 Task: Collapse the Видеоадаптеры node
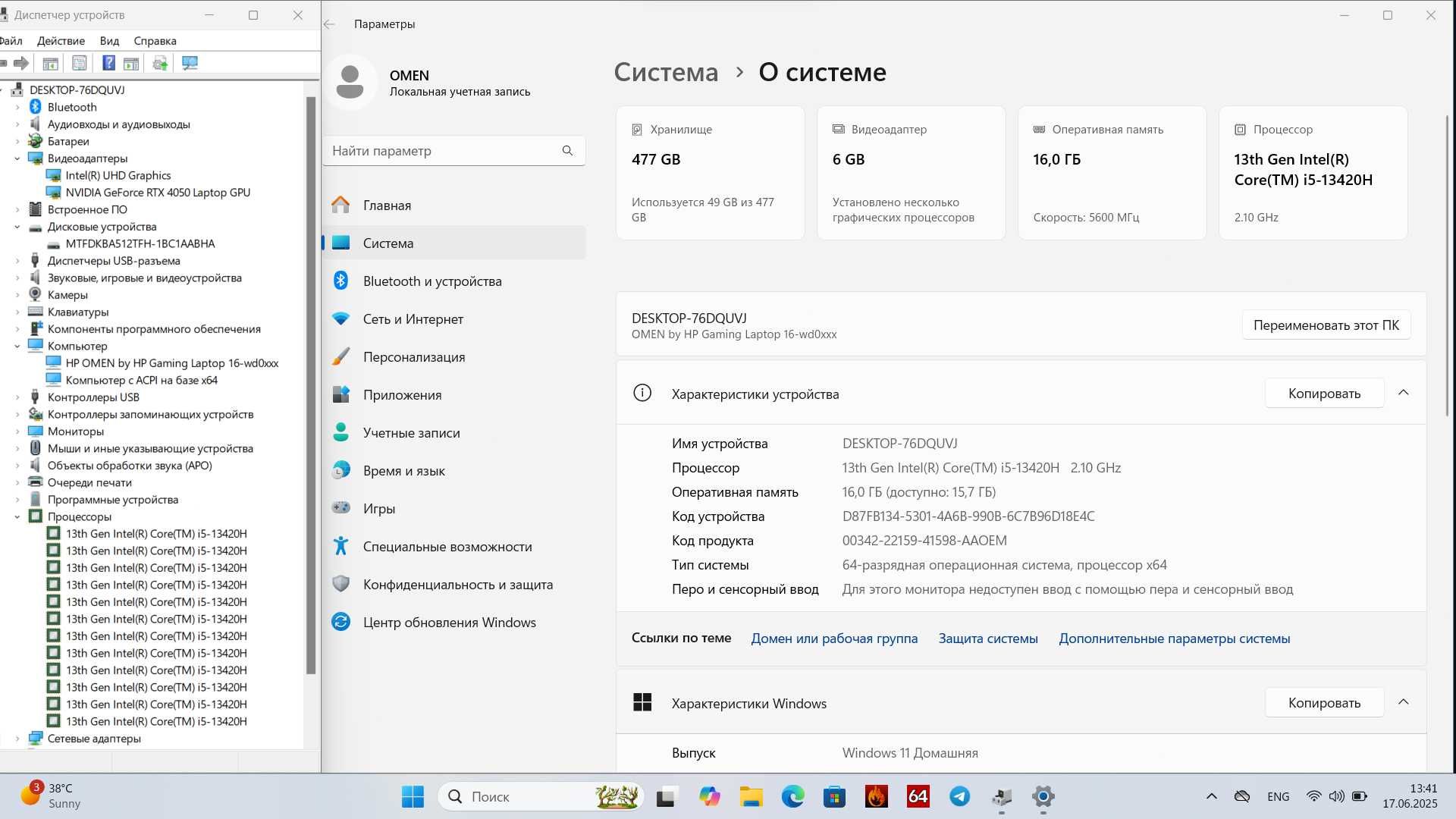click(x=17, y=158)
